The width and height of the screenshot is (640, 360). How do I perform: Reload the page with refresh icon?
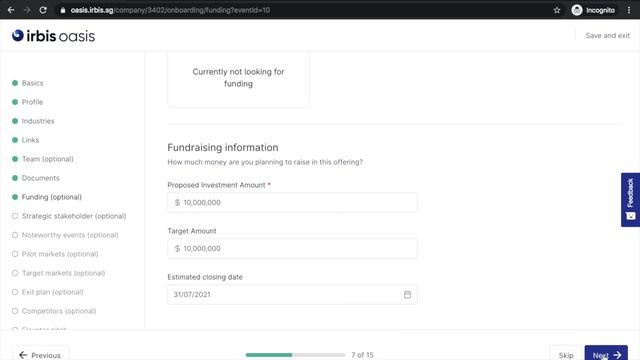pyautogui.click(x=43, y=10)
